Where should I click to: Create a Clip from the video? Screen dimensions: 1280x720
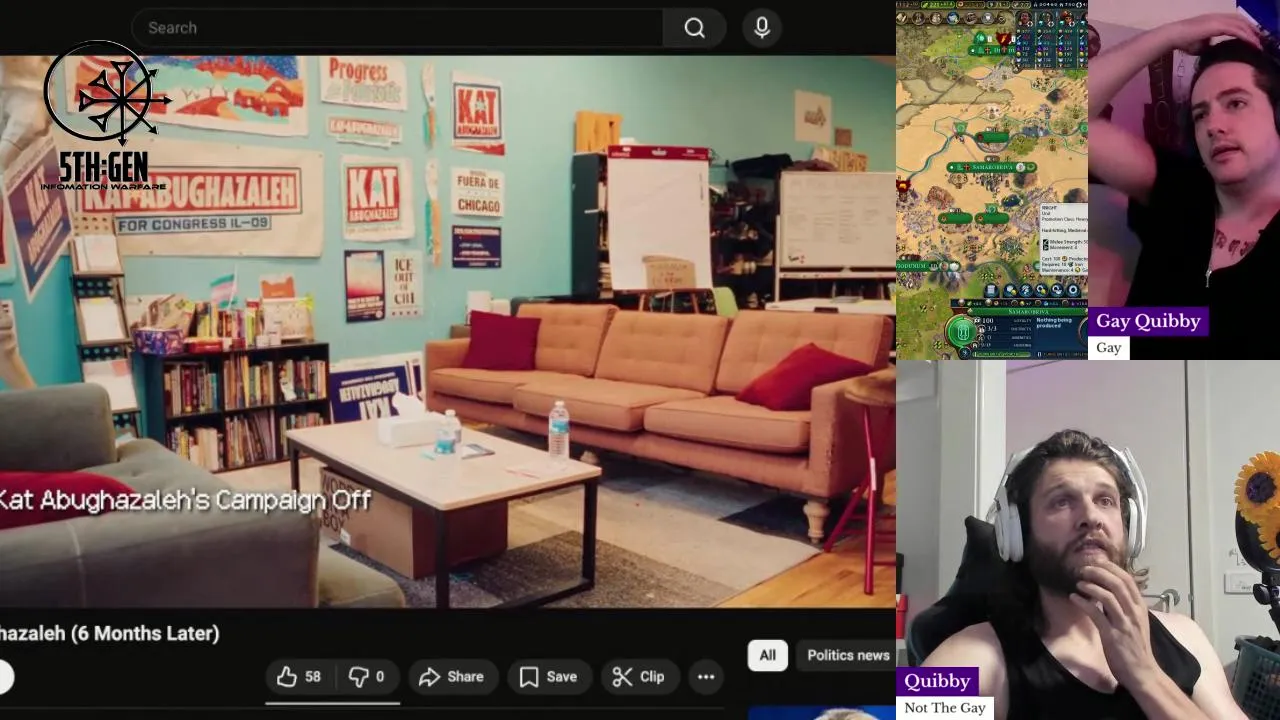click(x=638, y=677)
